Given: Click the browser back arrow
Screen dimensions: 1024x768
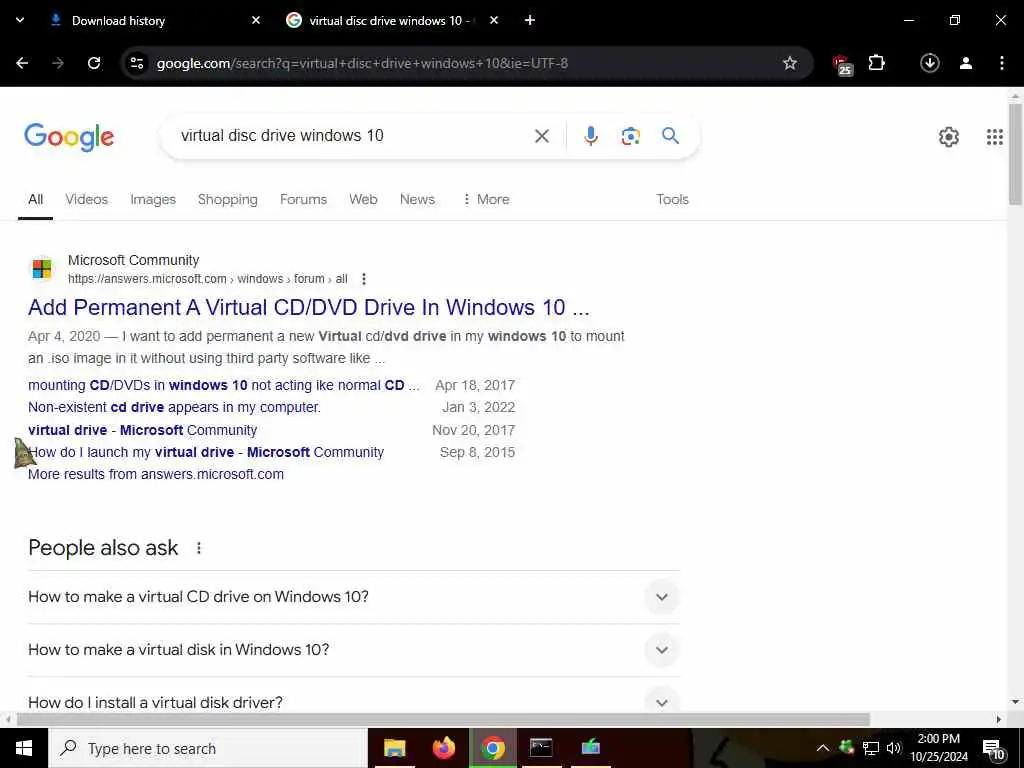Looking at the screenshot, I should 22,63.
